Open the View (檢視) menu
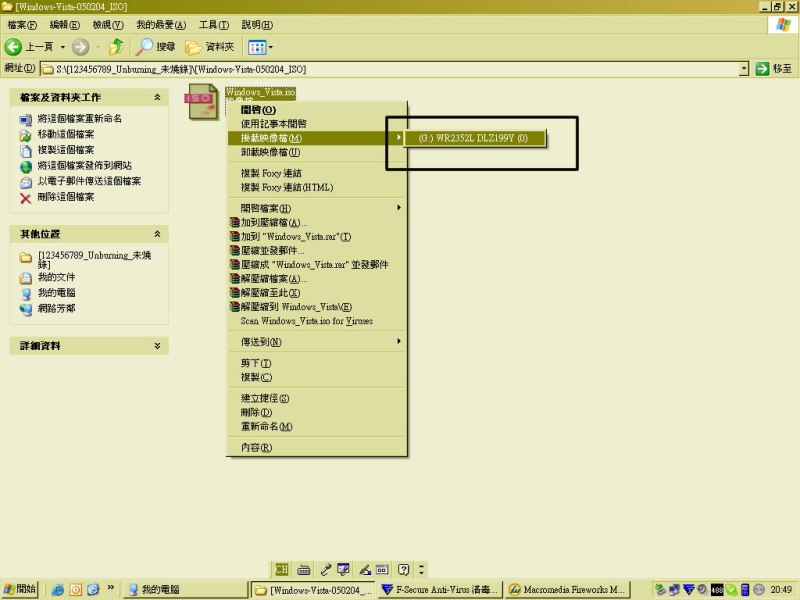Image resolution: width=800 pixels, height=600 pixels. [108, 24]
